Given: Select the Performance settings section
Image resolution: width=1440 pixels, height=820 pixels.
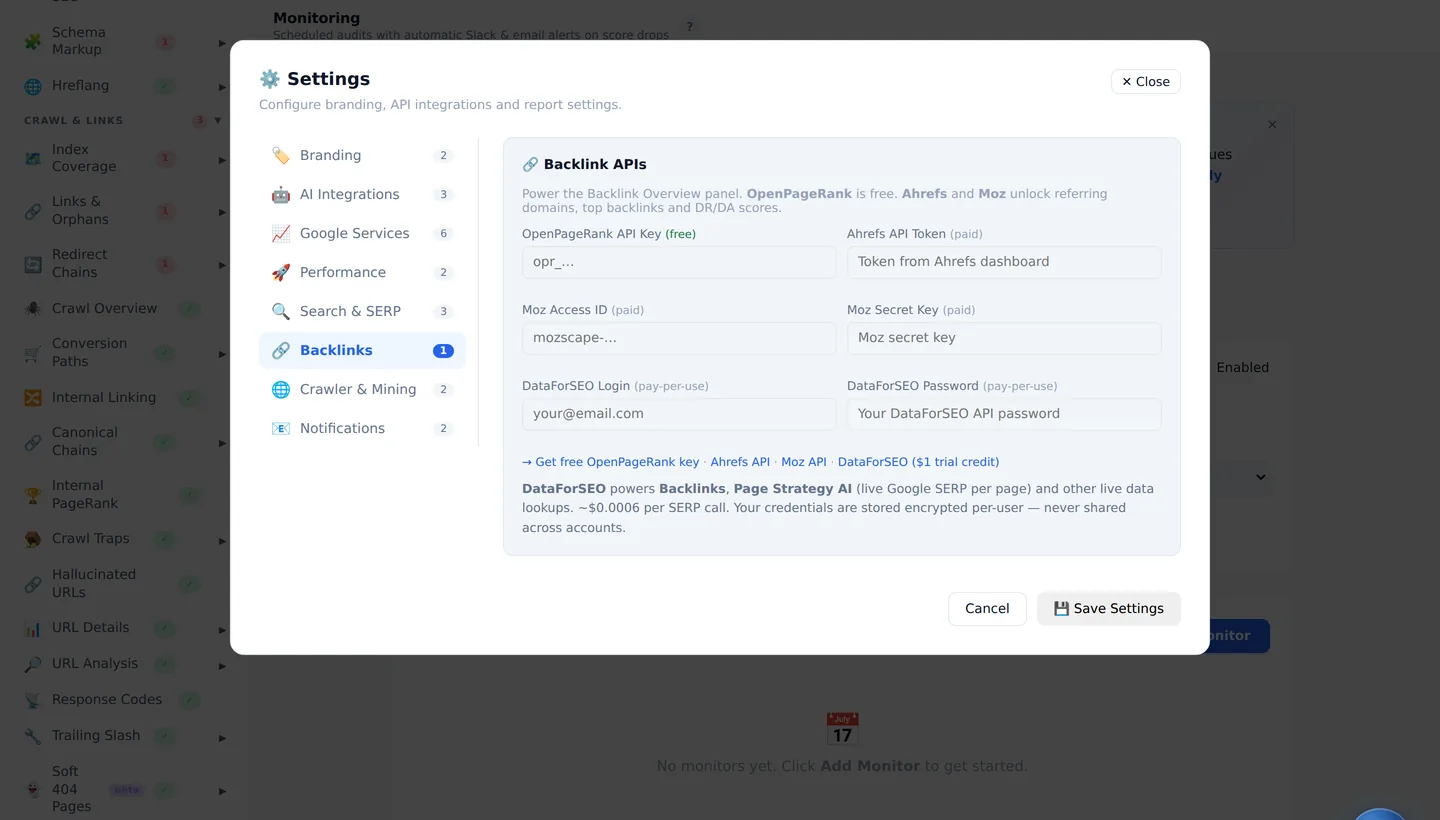Looking at the screenshot, I should [362, 272].
